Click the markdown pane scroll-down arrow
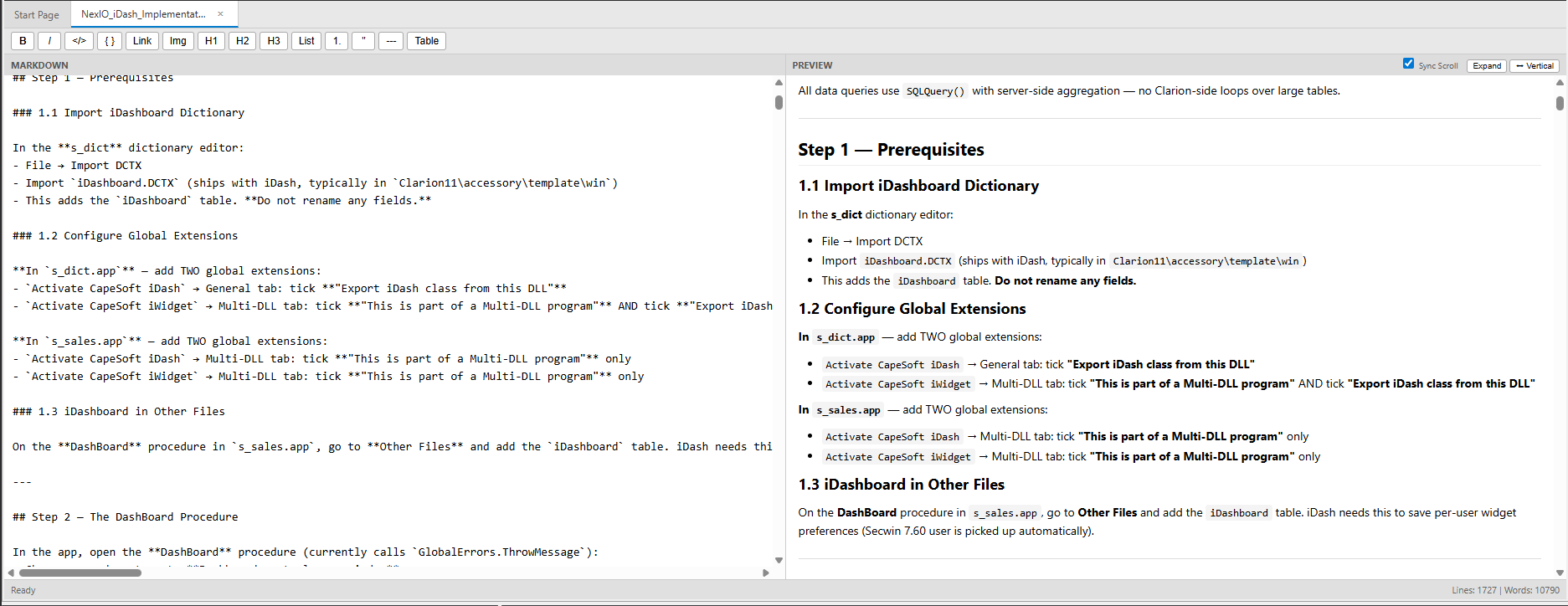The width and height of the screenshot is (1568, 606). [x=779, y=560]
